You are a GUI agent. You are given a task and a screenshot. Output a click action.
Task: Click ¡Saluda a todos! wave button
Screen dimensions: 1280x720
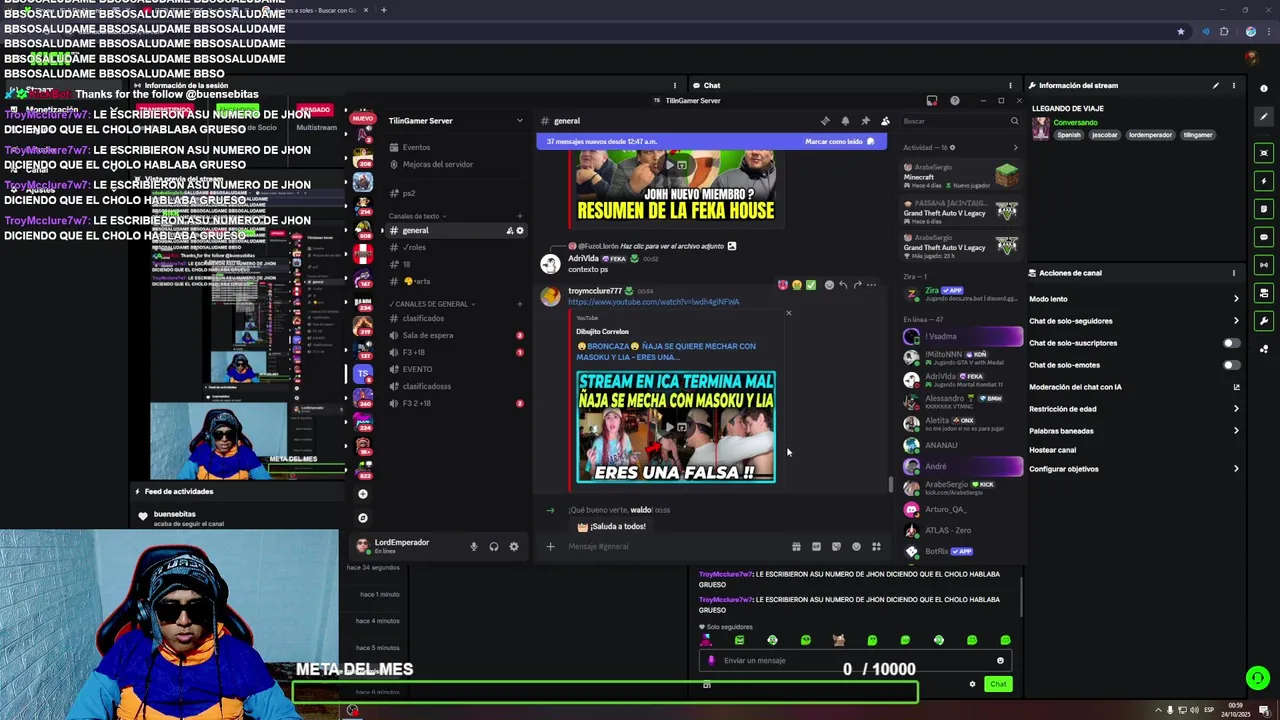[612, 527]
